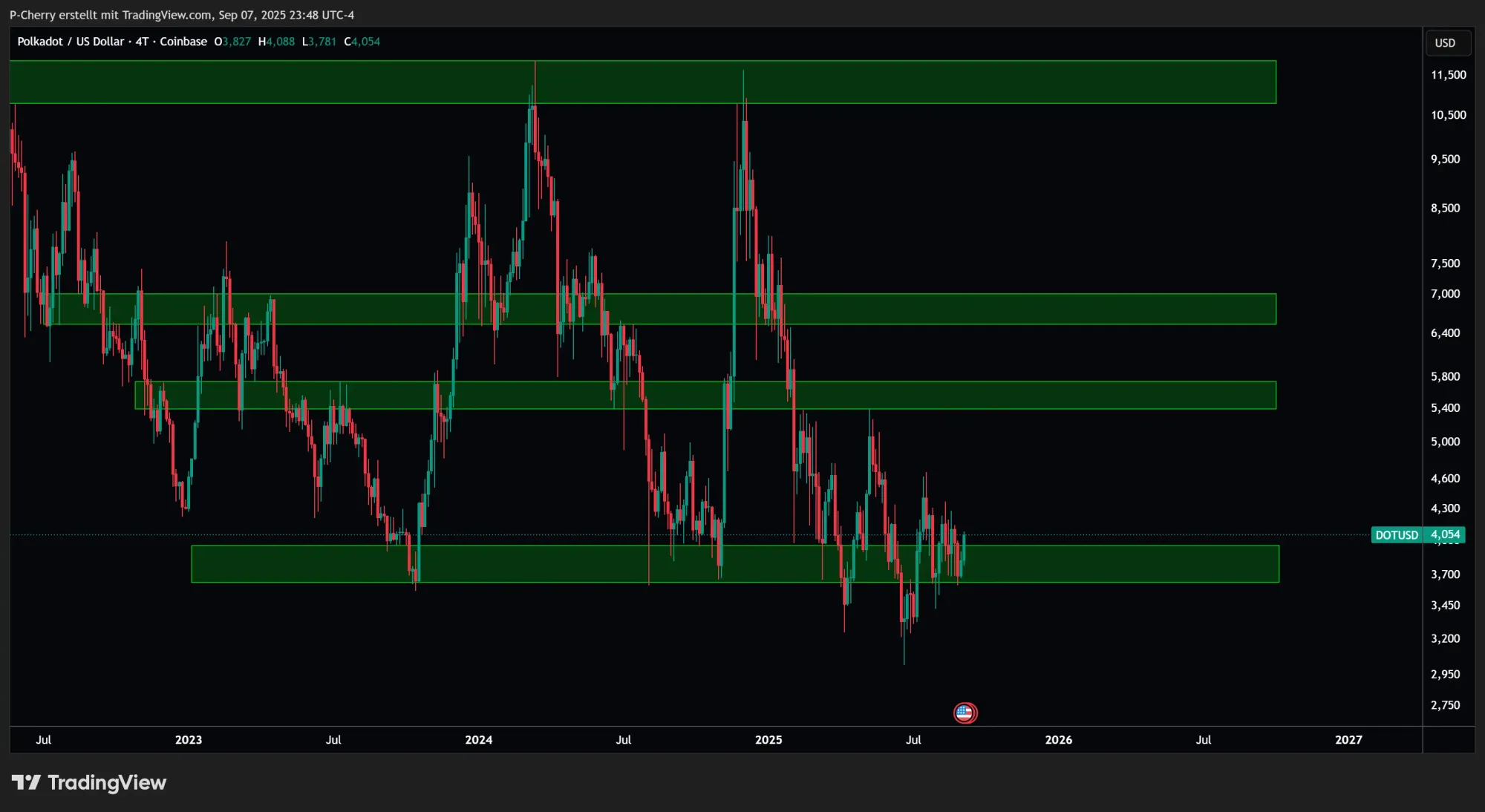
Task: Click the Jul label between 2025 and 2026
Action: pyautogui.click(x=913, y=740)
